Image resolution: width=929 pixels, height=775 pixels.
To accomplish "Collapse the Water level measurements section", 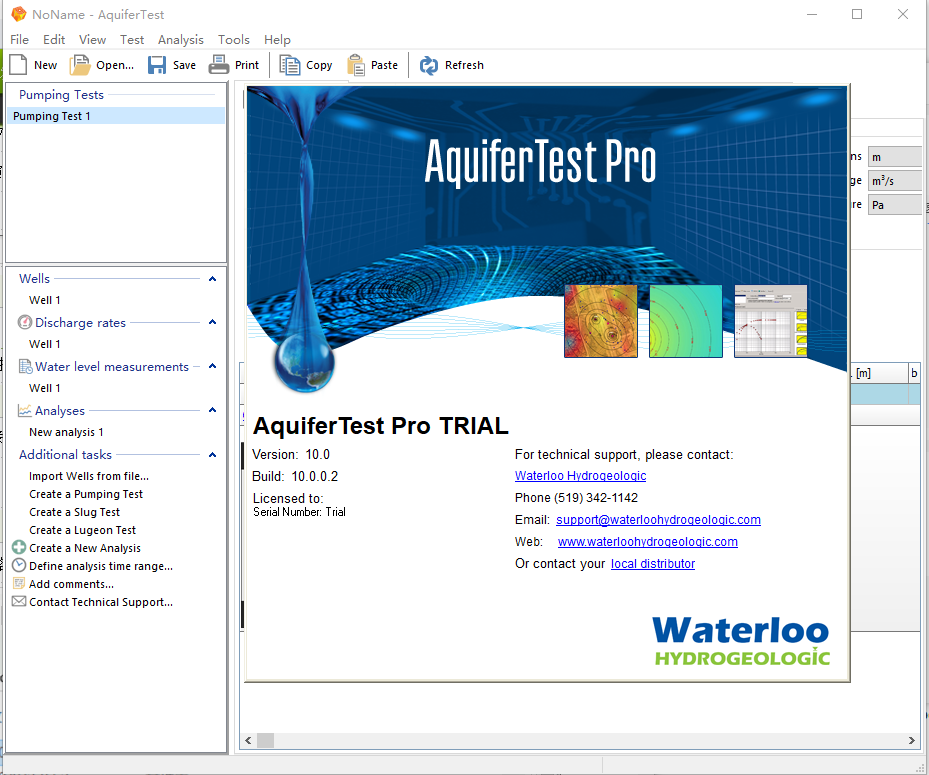I will tap(212, 366).
